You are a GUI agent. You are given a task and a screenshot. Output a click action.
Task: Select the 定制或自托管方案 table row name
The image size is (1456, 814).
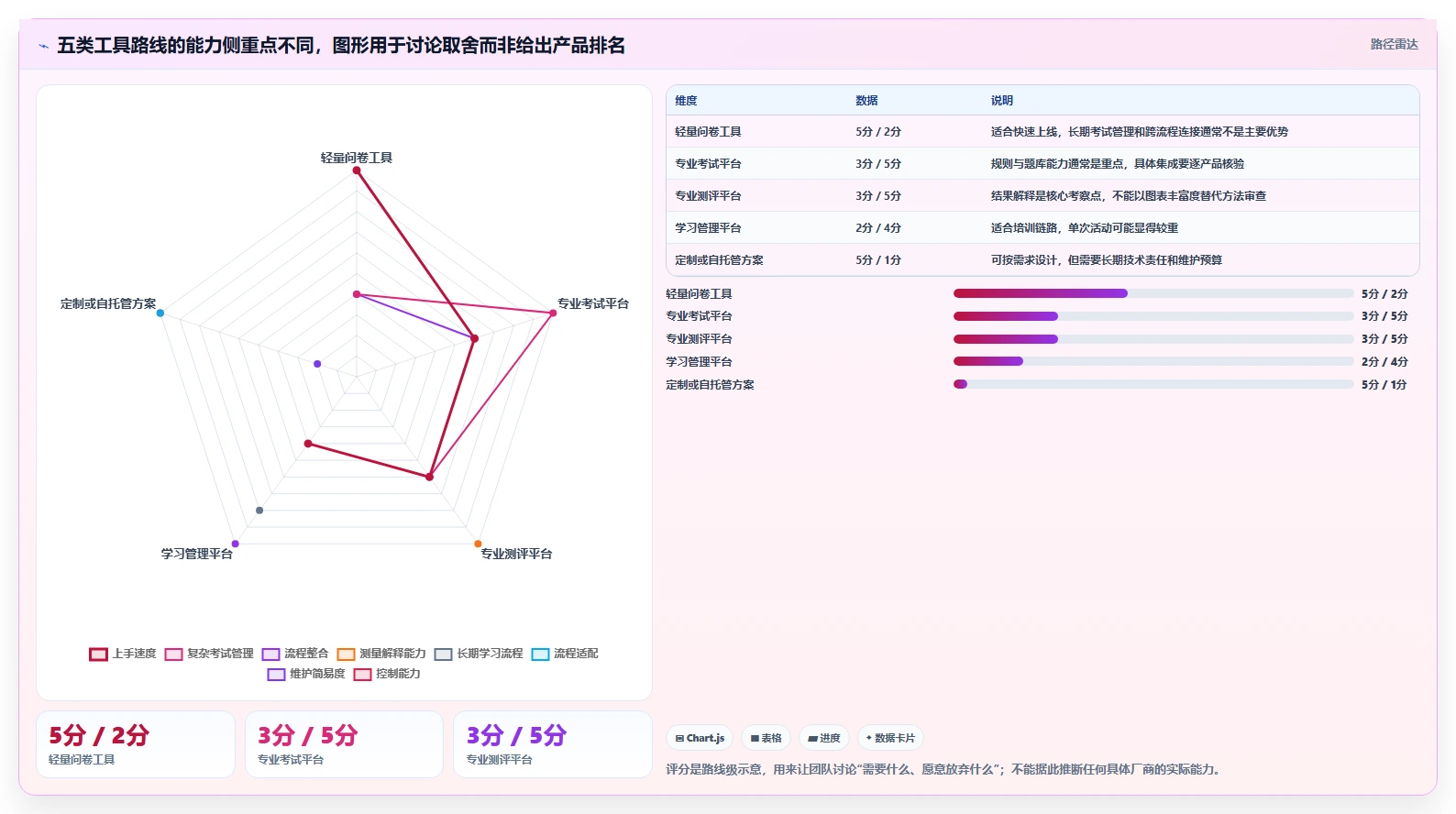pyautogui.click(x=719, y=260)
